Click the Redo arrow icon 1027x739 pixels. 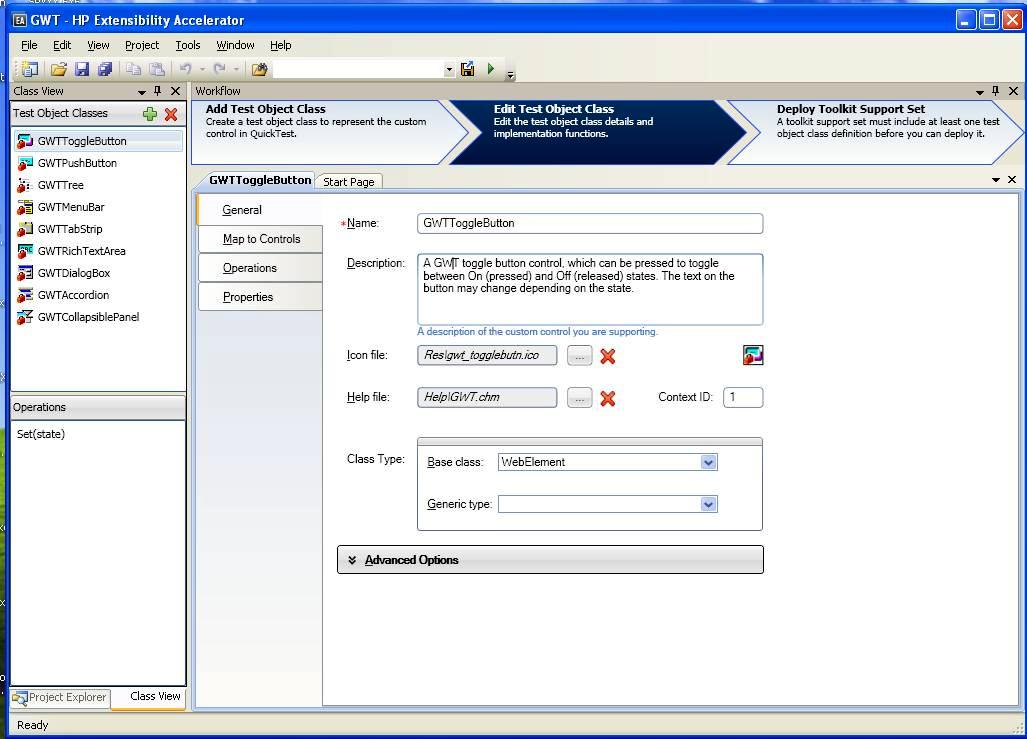[219, 69]
